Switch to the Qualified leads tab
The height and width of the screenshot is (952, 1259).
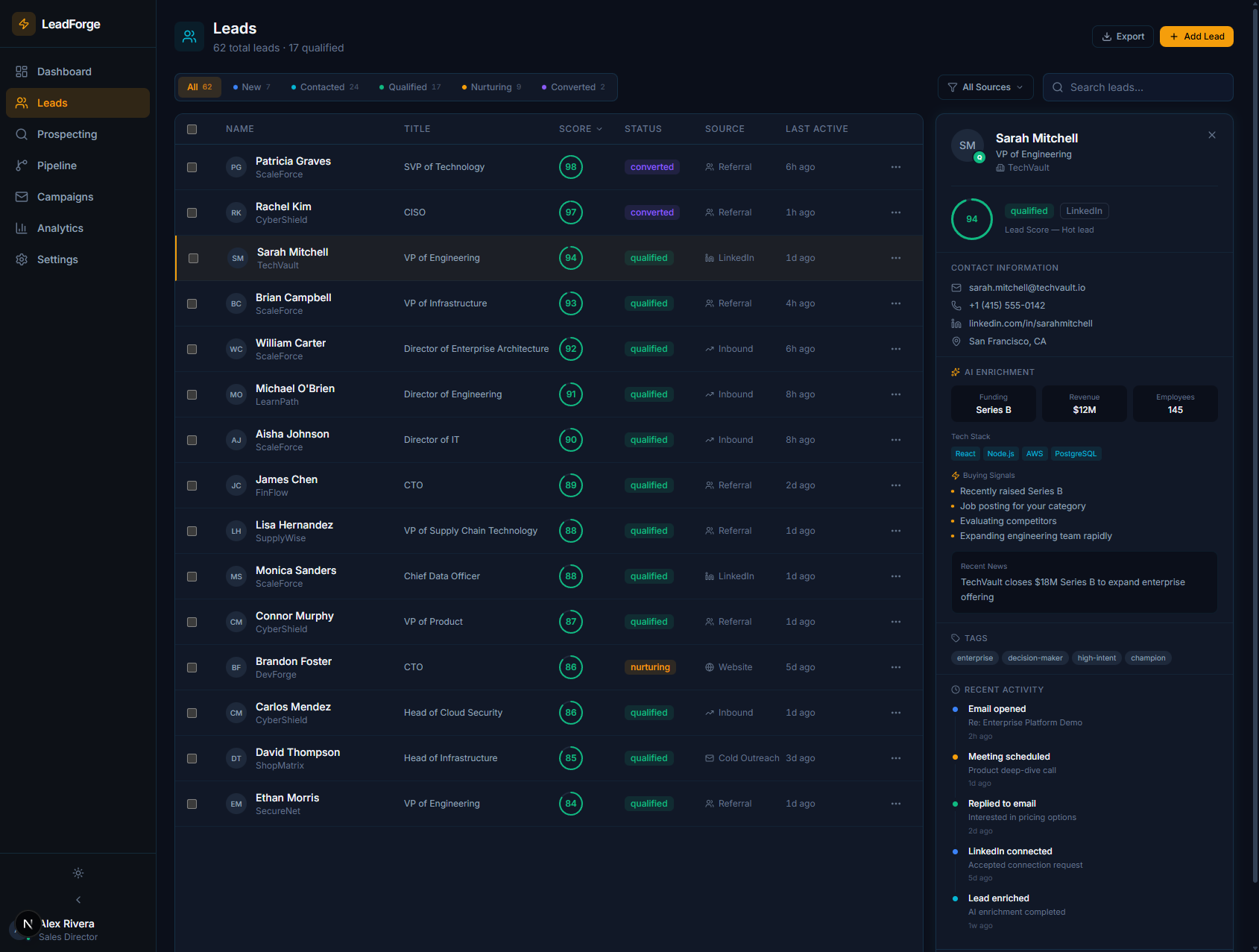click(410, 87)
